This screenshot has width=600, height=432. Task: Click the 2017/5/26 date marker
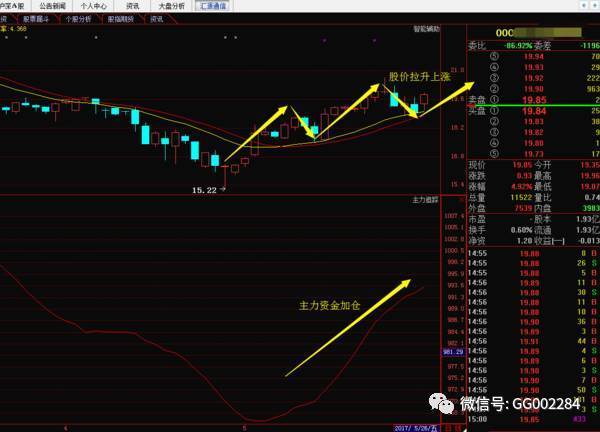pyautogui.click(x=416, y=428)
